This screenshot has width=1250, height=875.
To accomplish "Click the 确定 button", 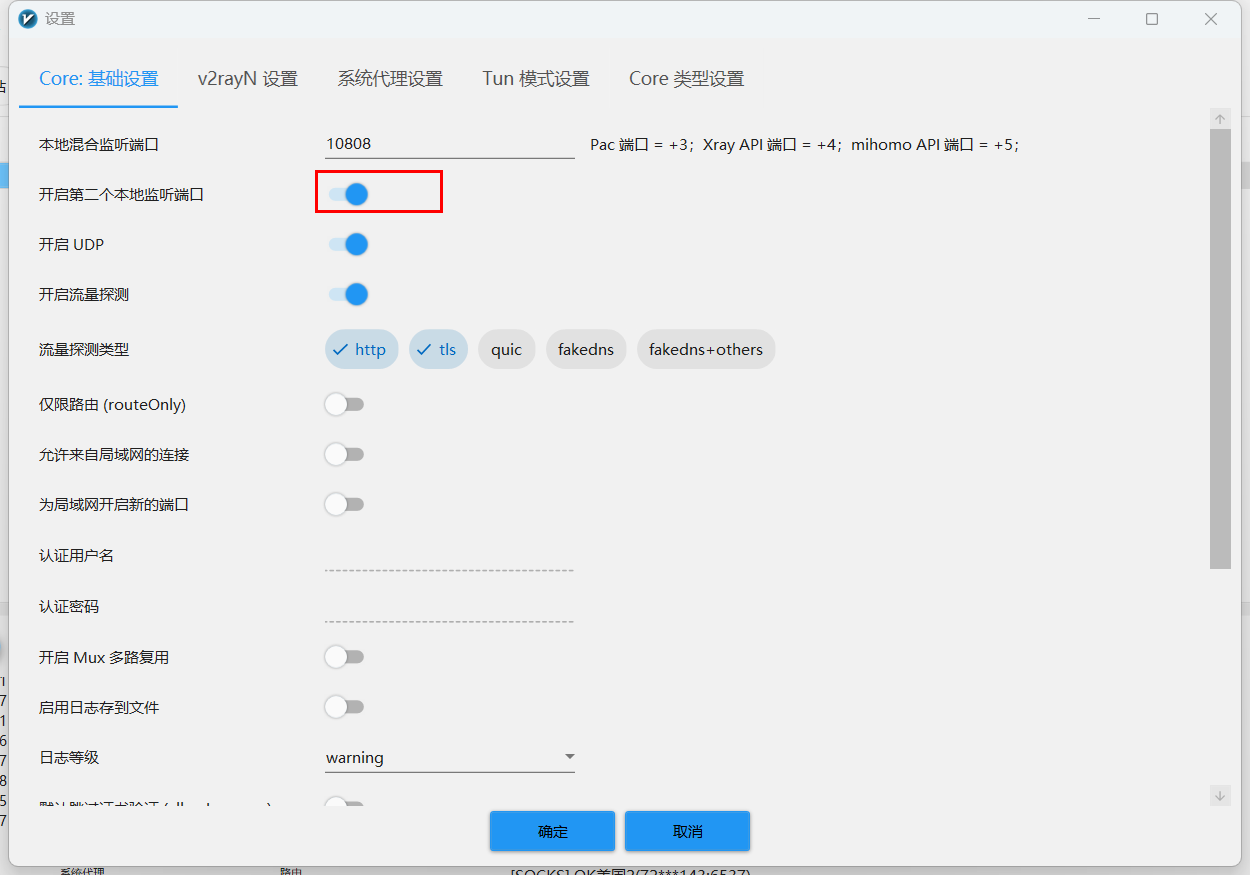I will (x=552, y=831).
